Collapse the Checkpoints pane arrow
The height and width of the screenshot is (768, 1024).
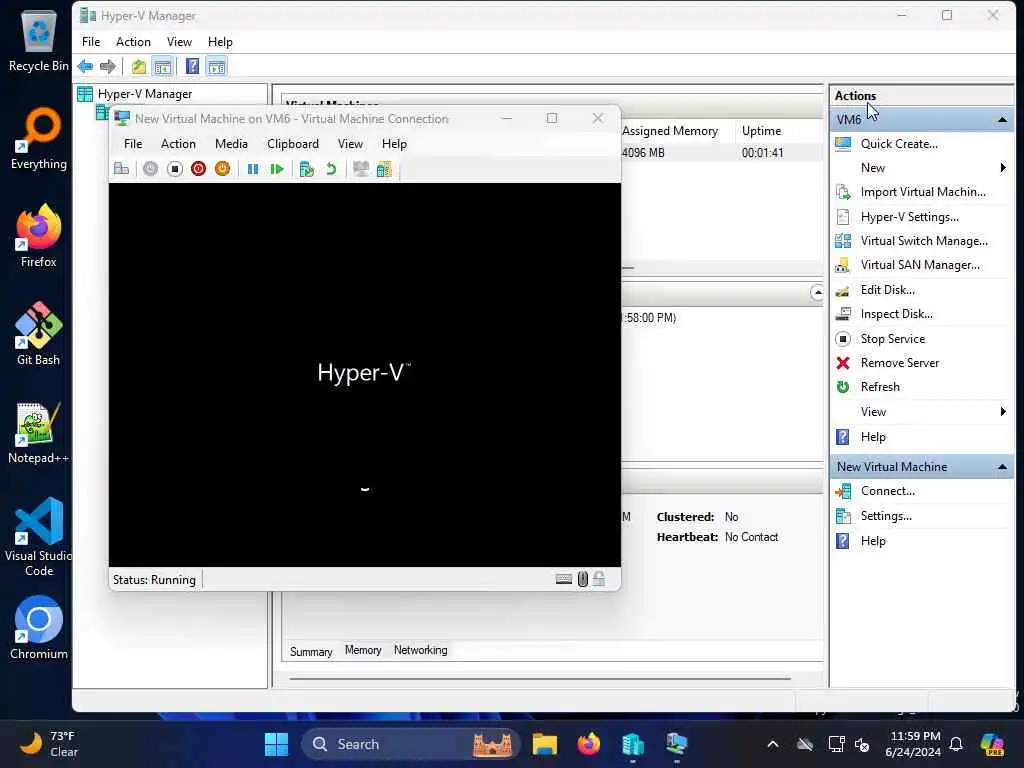pos(817,293)
